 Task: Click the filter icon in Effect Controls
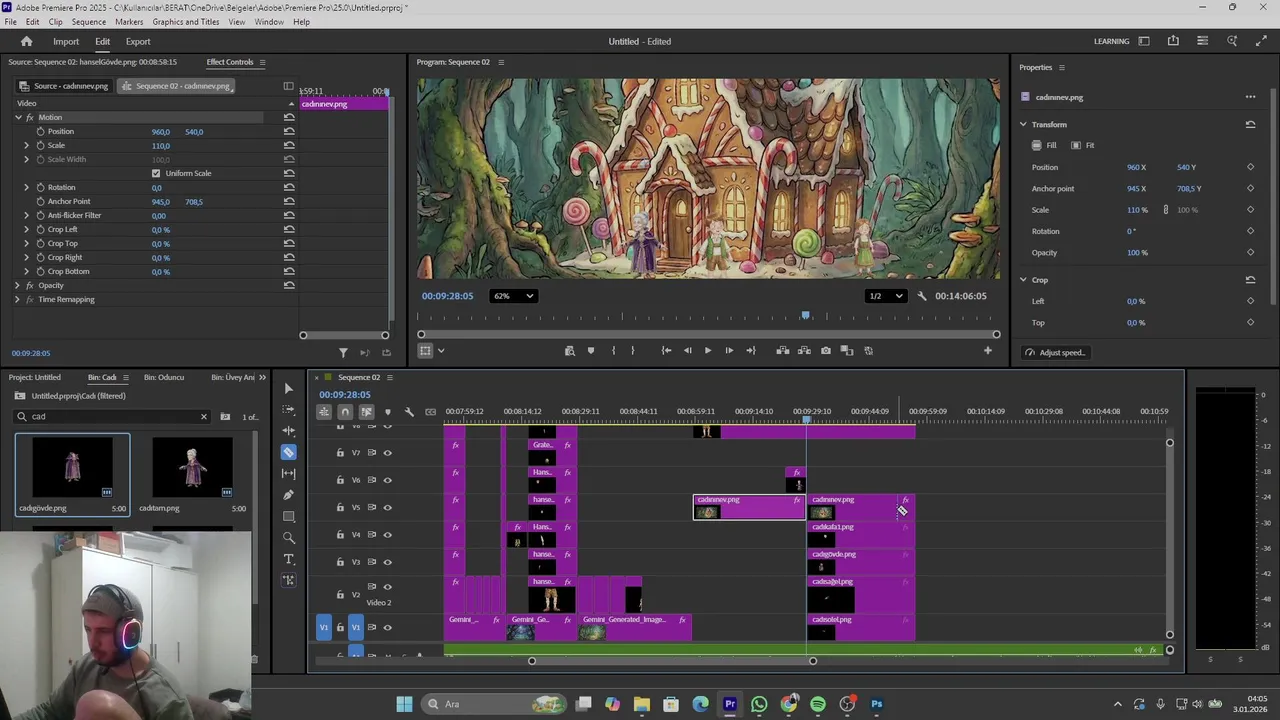click(x=343, y=352)
